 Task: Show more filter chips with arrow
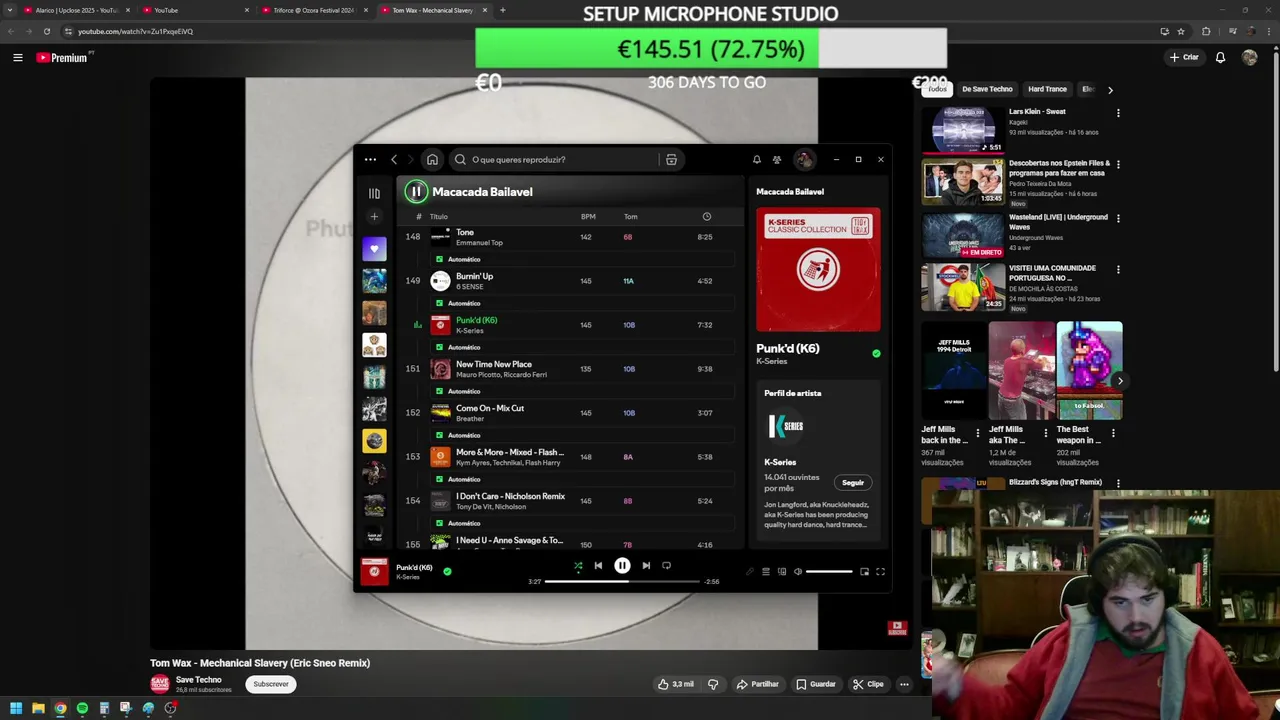click(1110, 90)
